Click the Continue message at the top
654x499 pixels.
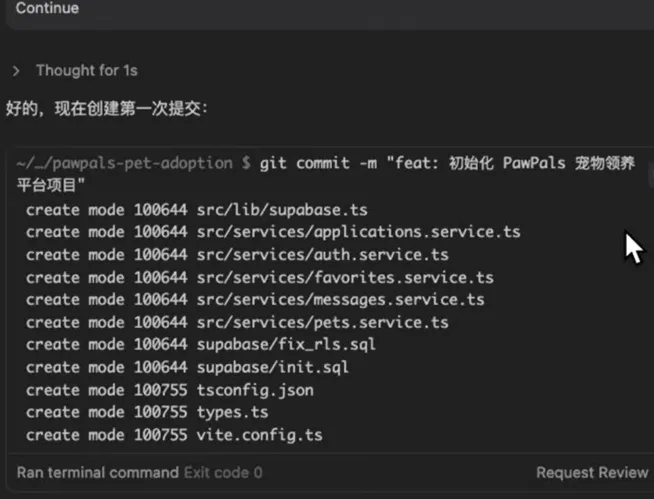coord(47,9)
